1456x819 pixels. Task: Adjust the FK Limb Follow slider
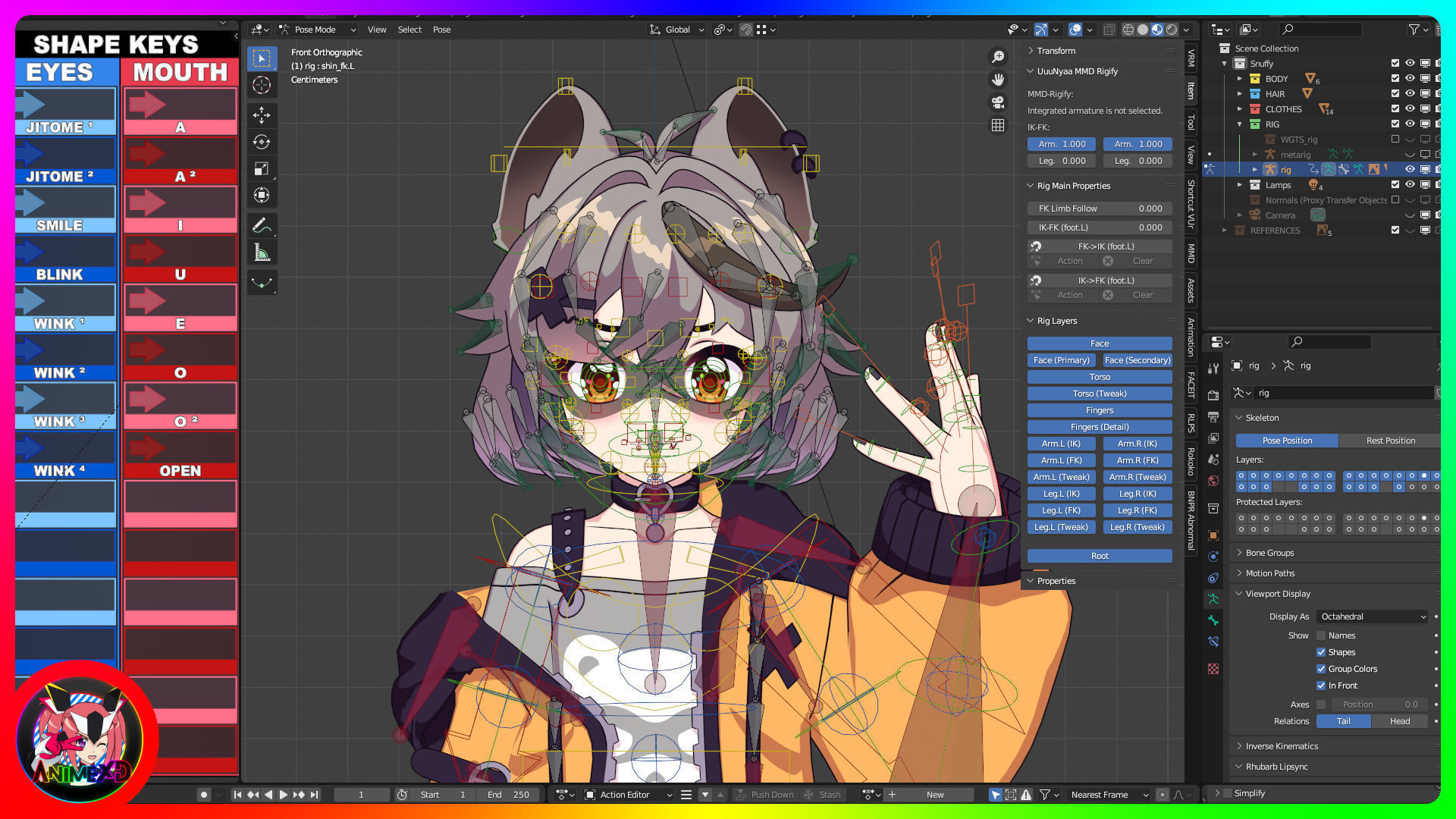point(1100,209)
